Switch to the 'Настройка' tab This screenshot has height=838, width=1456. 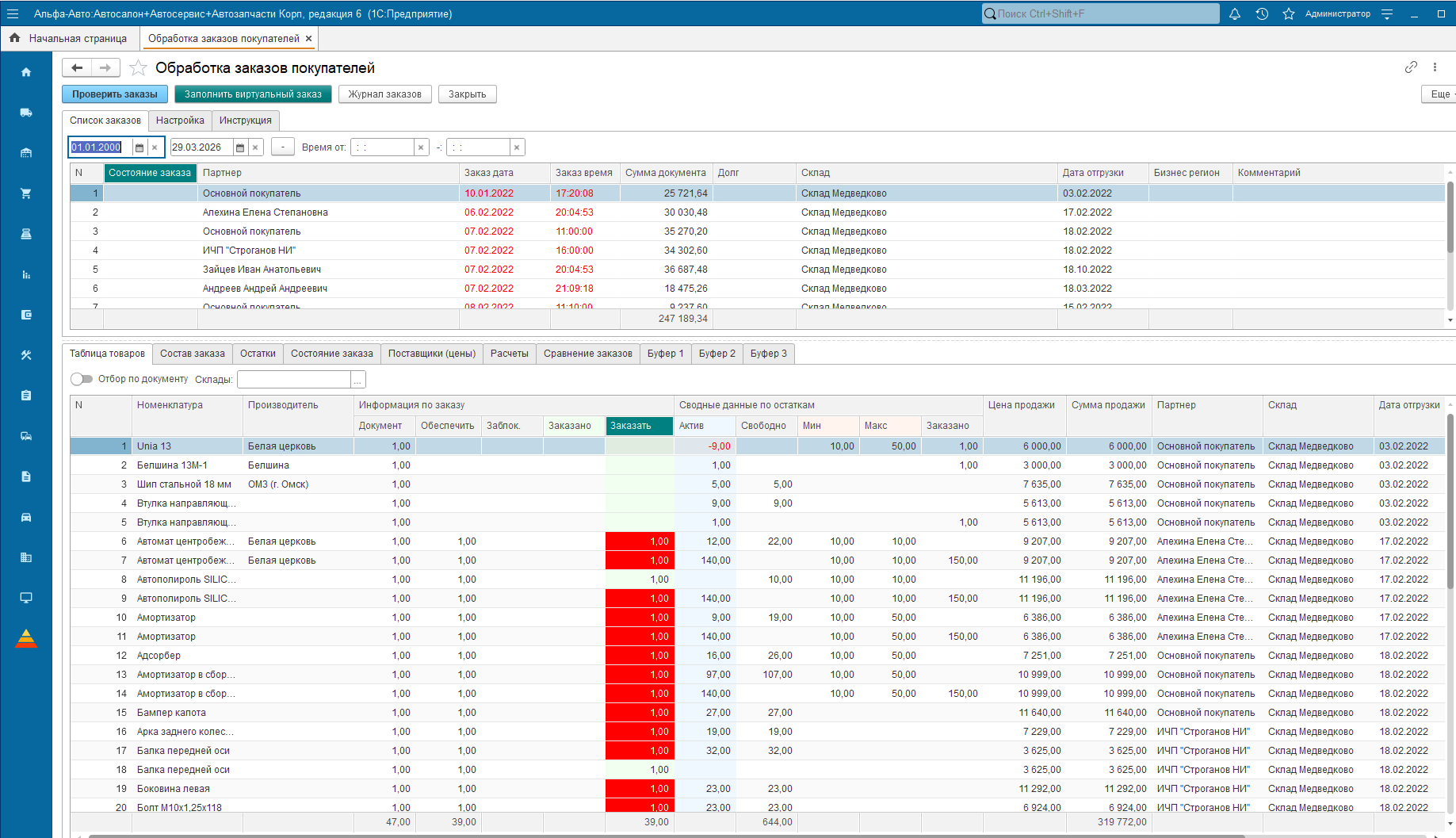(180, 121)
